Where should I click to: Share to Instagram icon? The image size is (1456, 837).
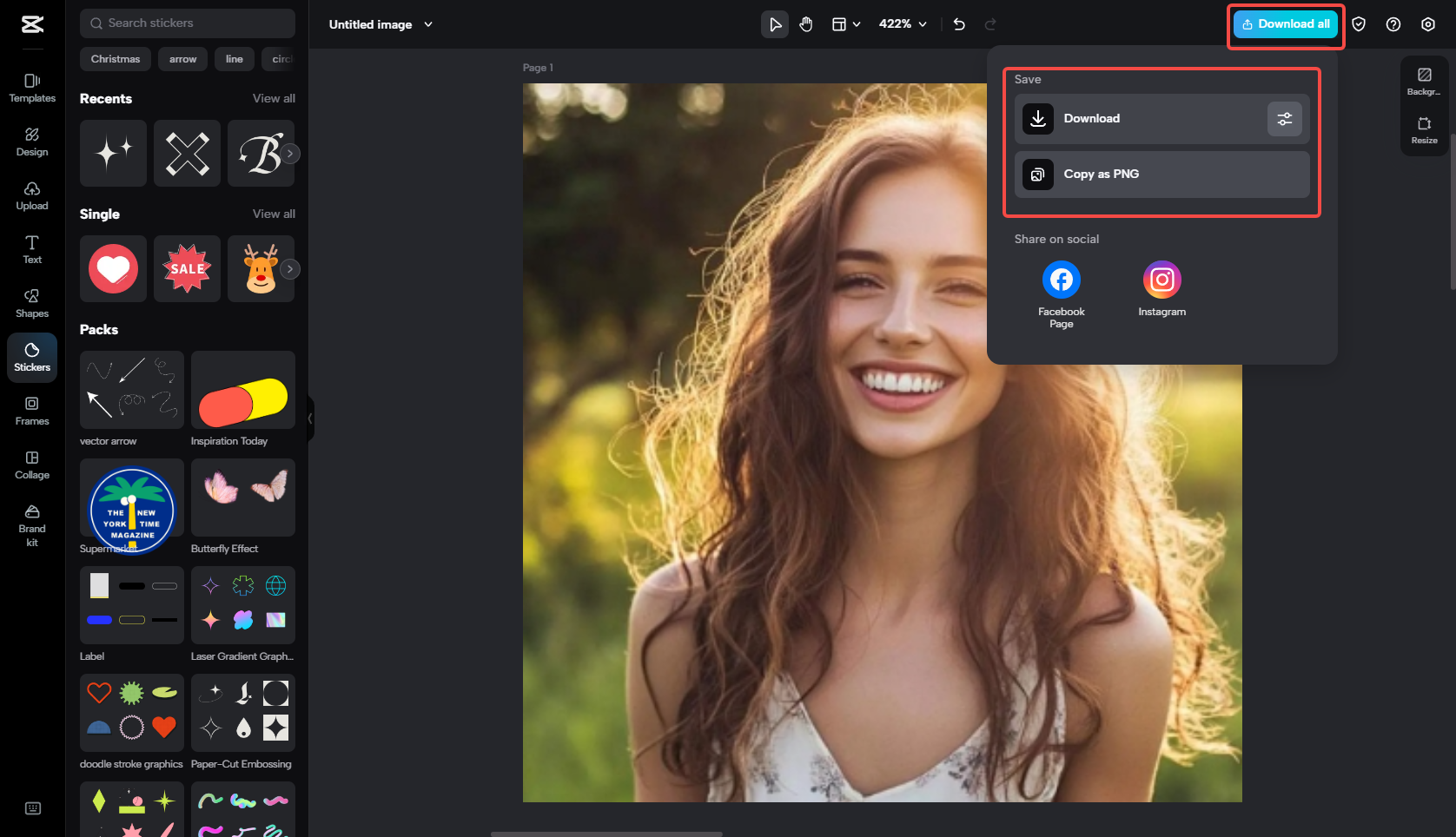[x=1161, y=280]
